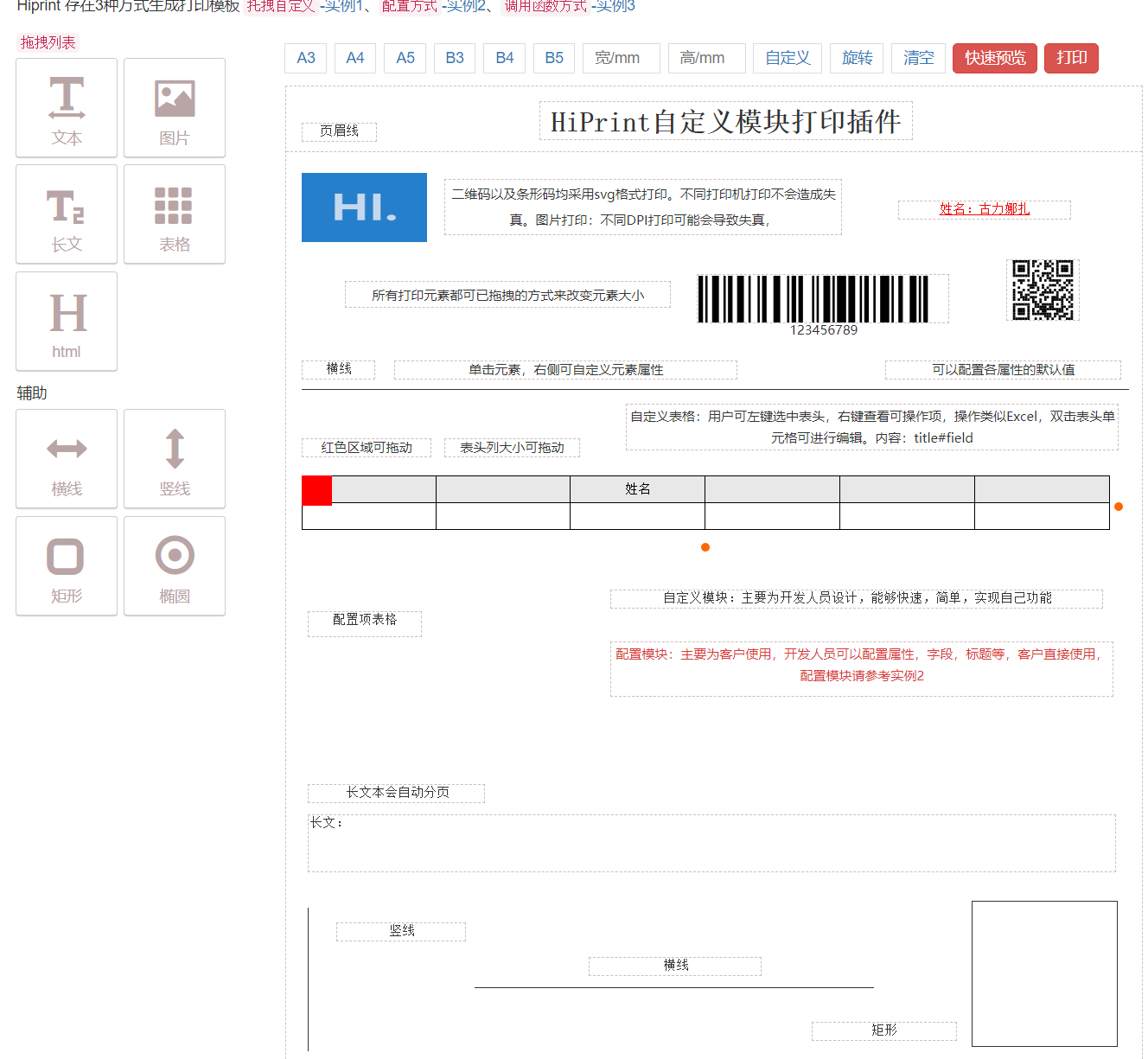
Task: Select the 姓名 table header cell
Action: pos(638,489)
